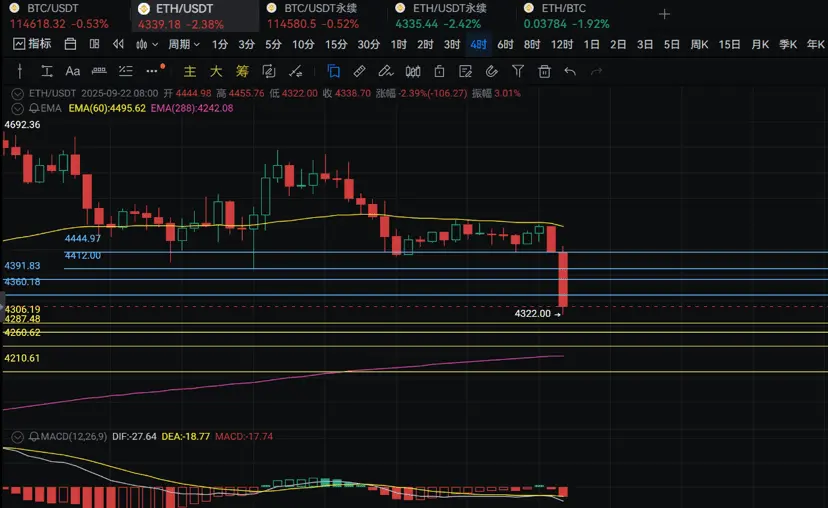Click the edit-in-frame drawing icon
828x508 pixels.
point(269,71)
